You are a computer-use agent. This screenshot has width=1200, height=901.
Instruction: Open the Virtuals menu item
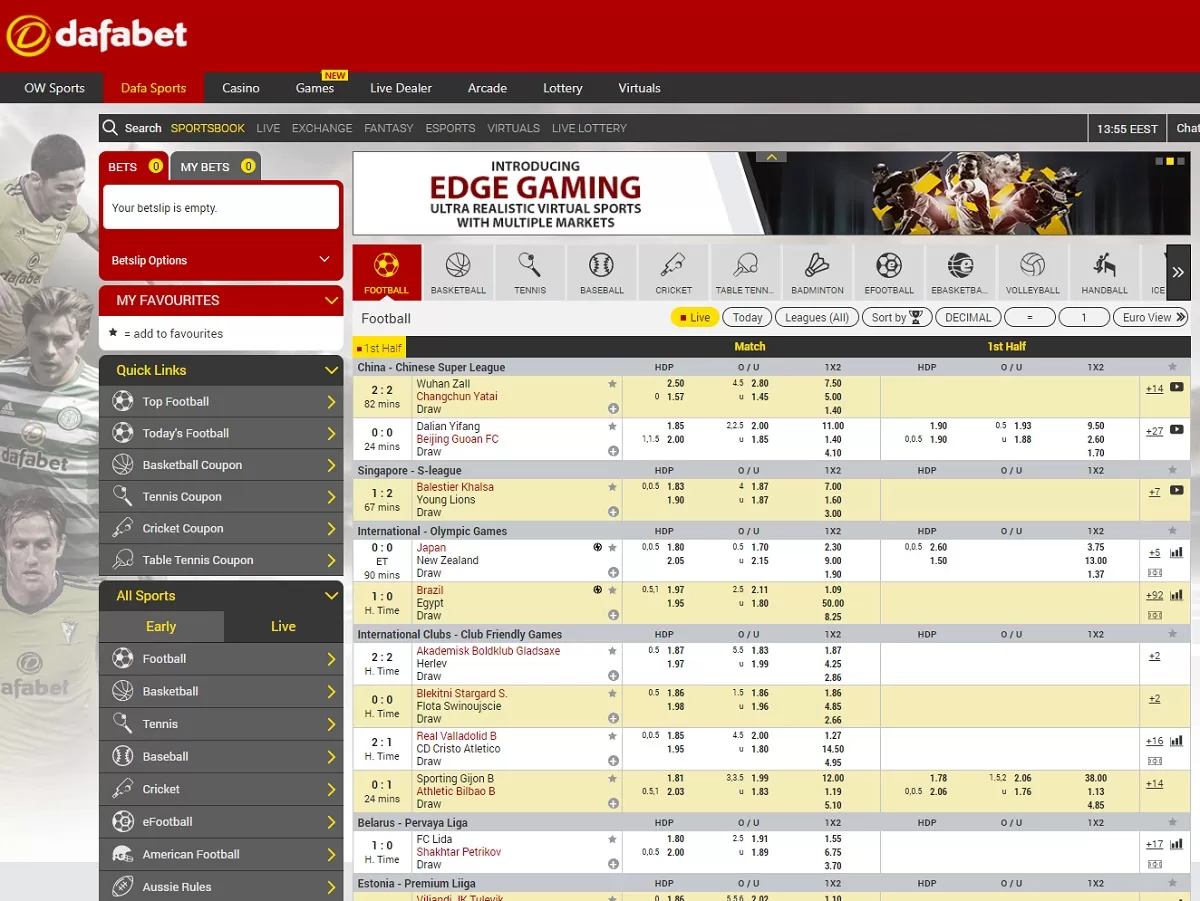639,88
